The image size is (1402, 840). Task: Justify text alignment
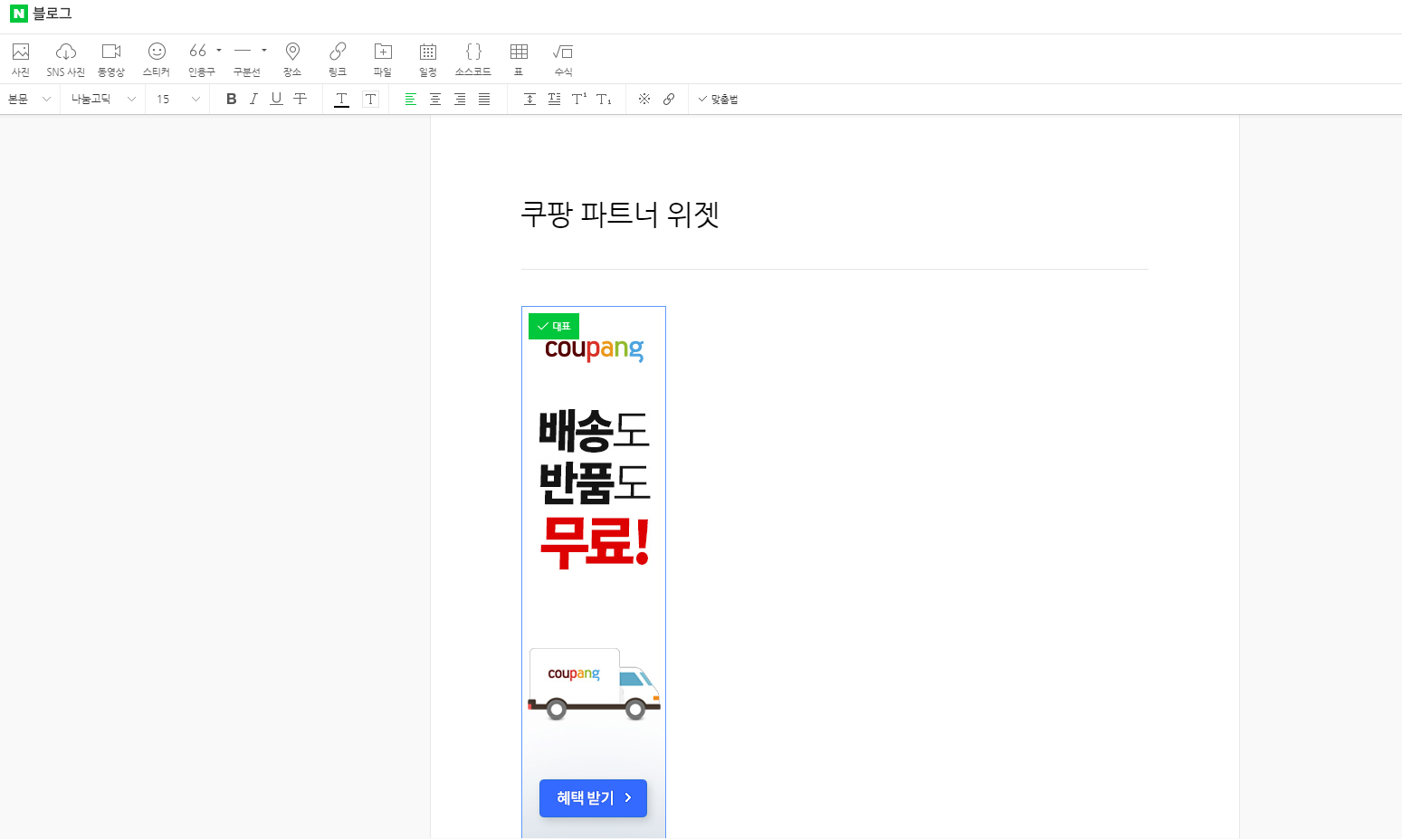pos(484,100)
